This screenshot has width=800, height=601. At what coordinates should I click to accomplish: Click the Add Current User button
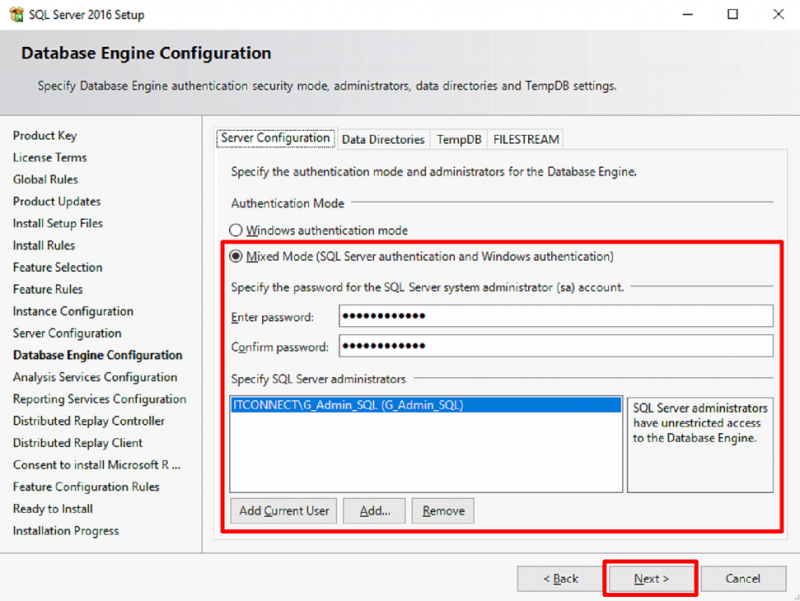click(x=283, y=510)
